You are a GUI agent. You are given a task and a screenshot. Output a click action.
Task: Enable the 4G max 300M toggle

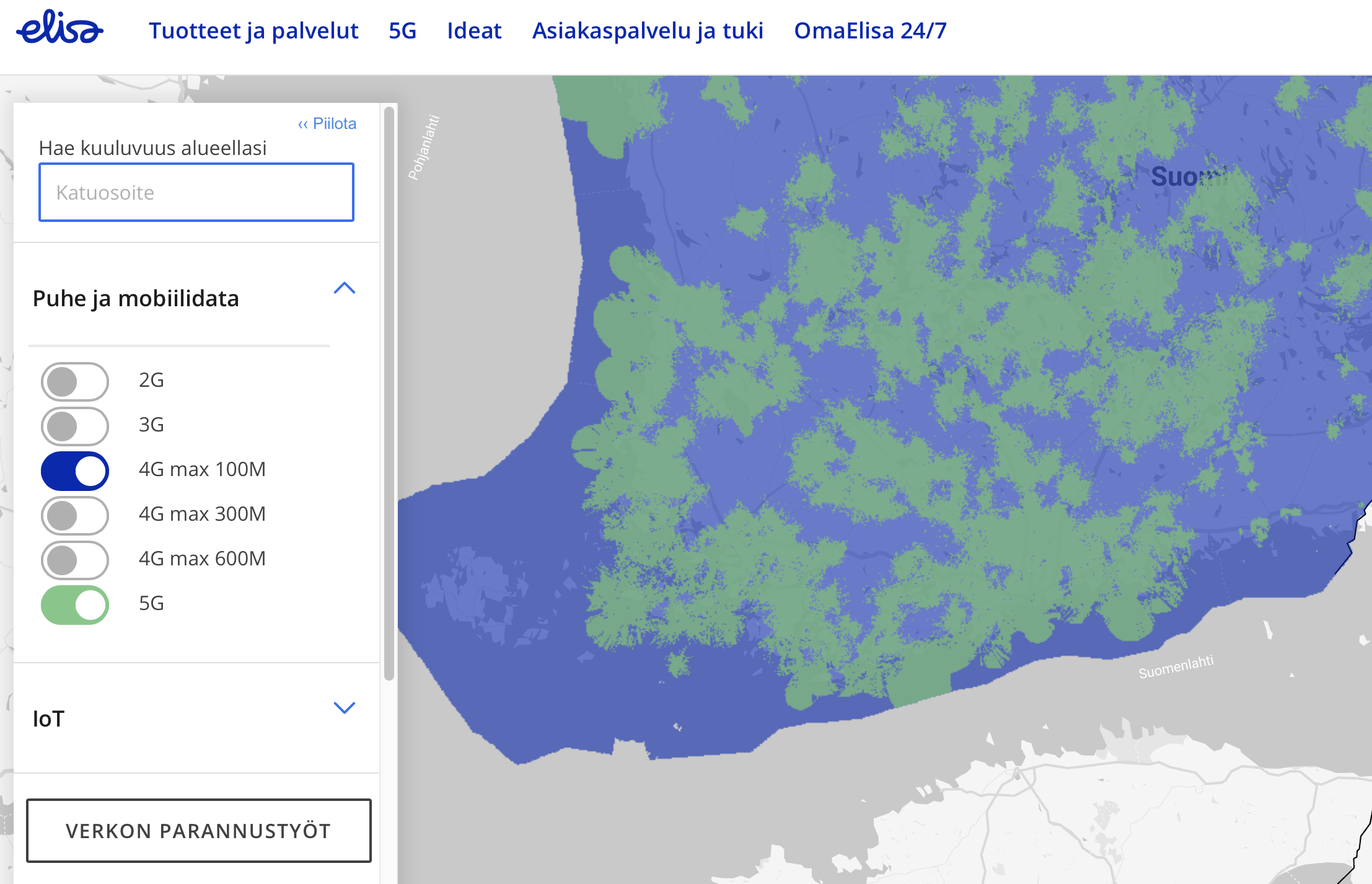click(74, 515)
